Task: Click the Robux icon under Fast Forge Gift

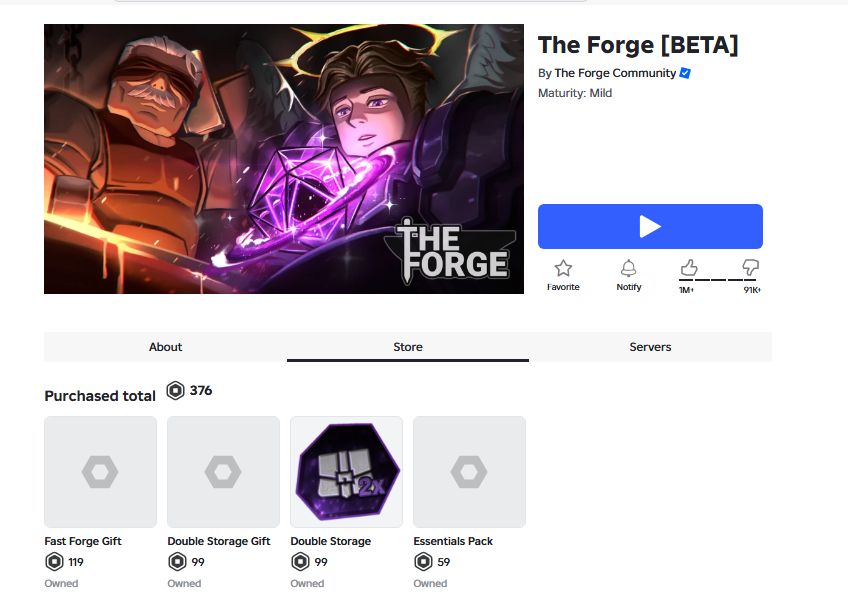Action: pos(54,562)
